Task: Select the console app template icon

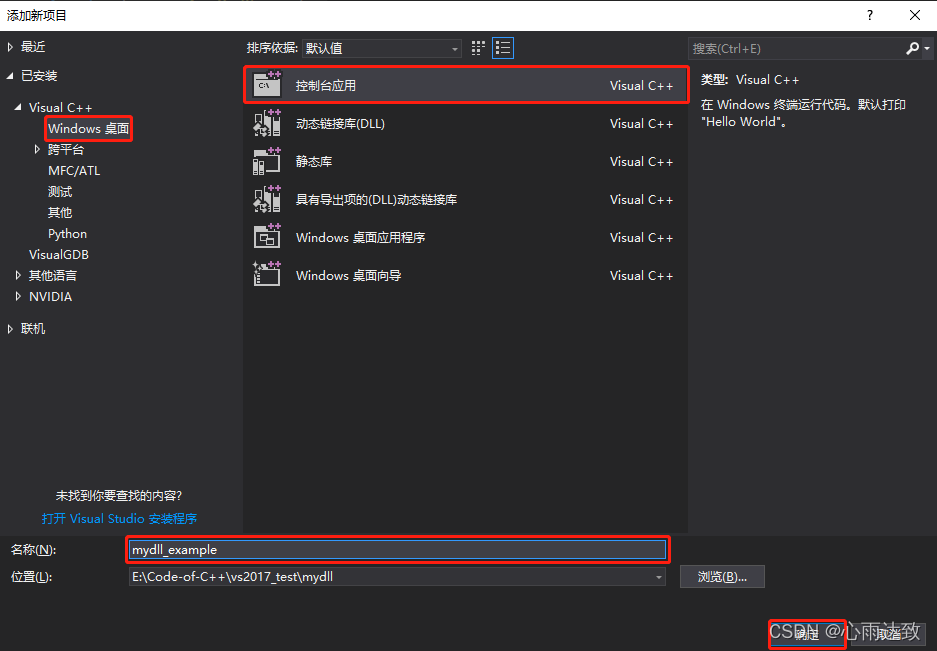Action: pyautogui.click(x=267, y=84)
